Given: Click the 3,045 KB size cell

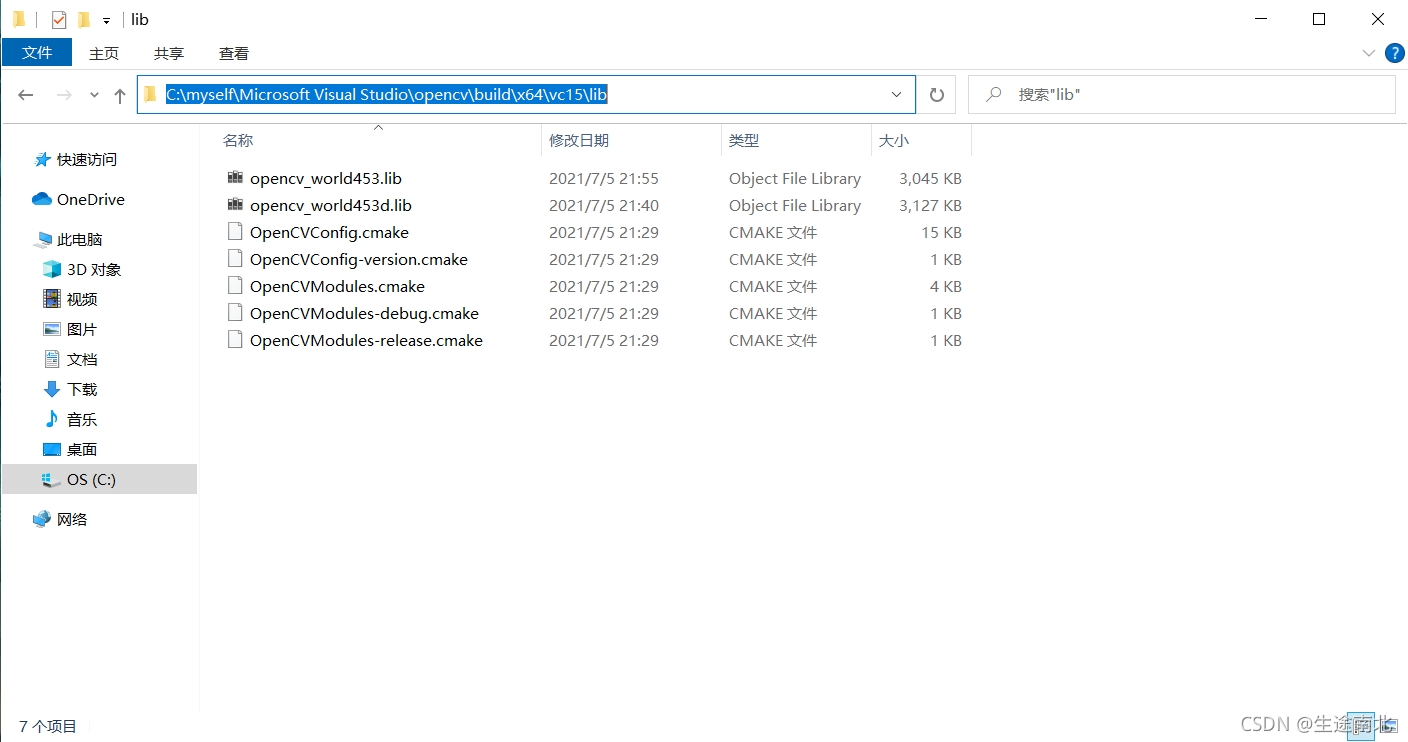Looking at the screenshot, I should (930, 179).
